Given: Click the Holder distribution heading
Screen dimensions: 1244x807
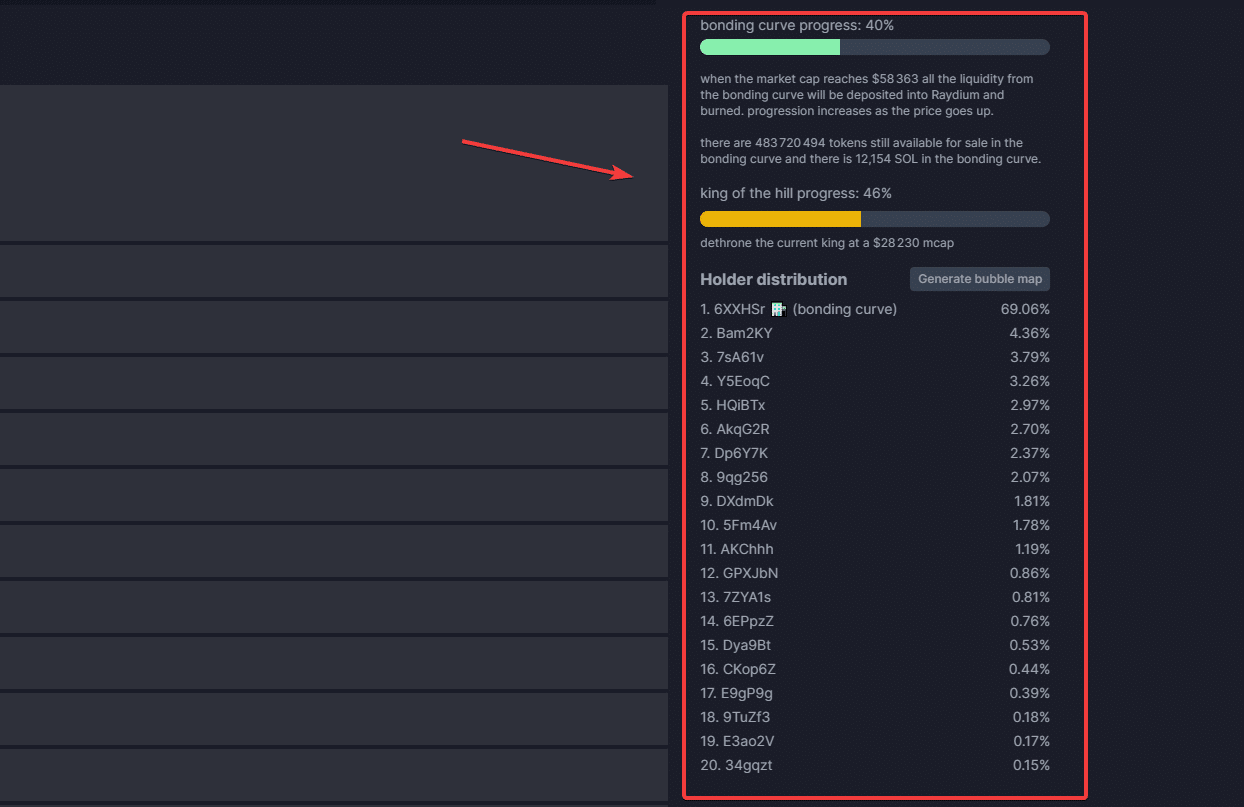Looking at the screenshot, I should tap(773, 279).
